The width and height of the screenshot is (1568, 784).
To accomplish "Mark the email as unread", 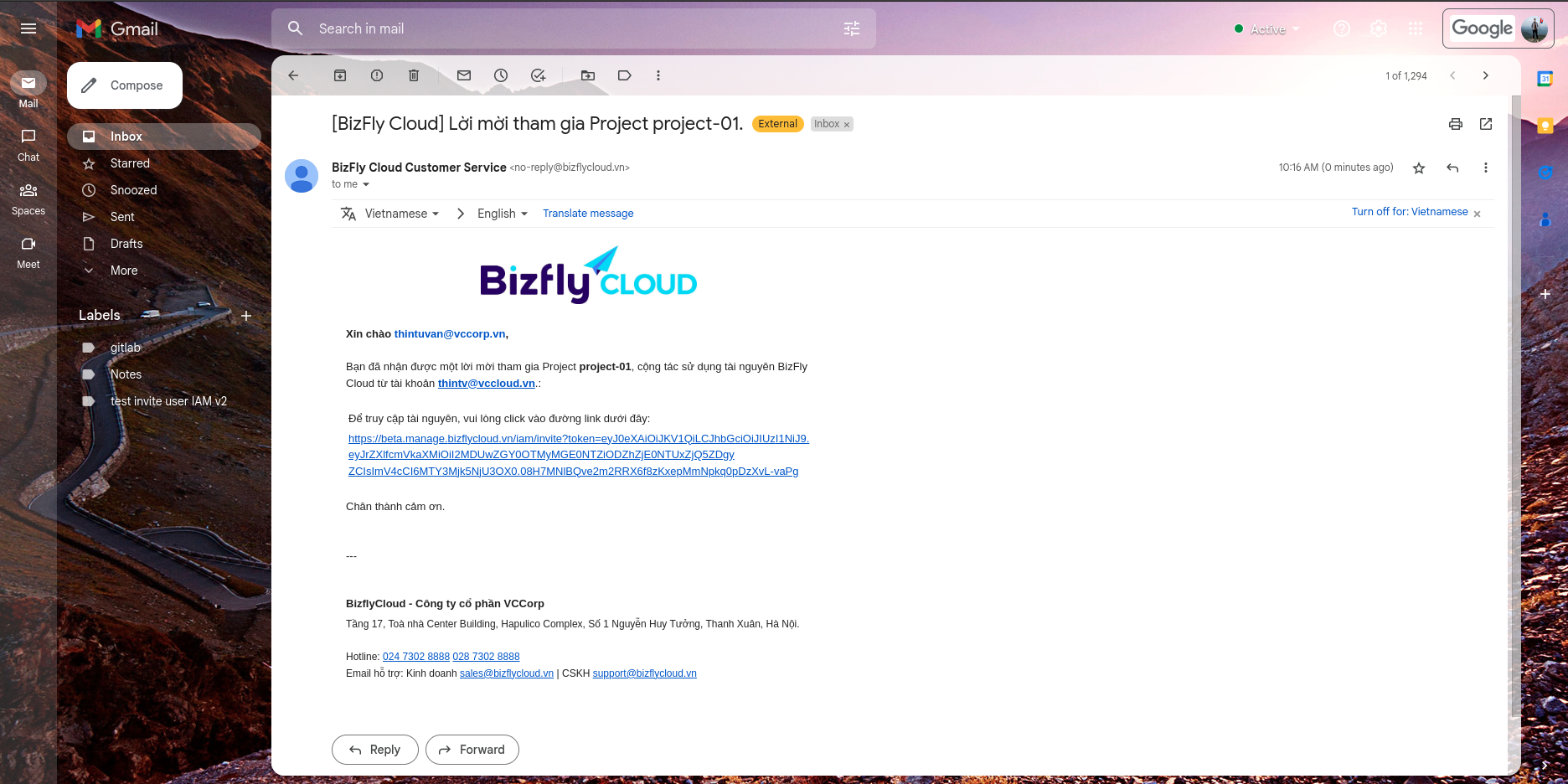I will point(464,75).
